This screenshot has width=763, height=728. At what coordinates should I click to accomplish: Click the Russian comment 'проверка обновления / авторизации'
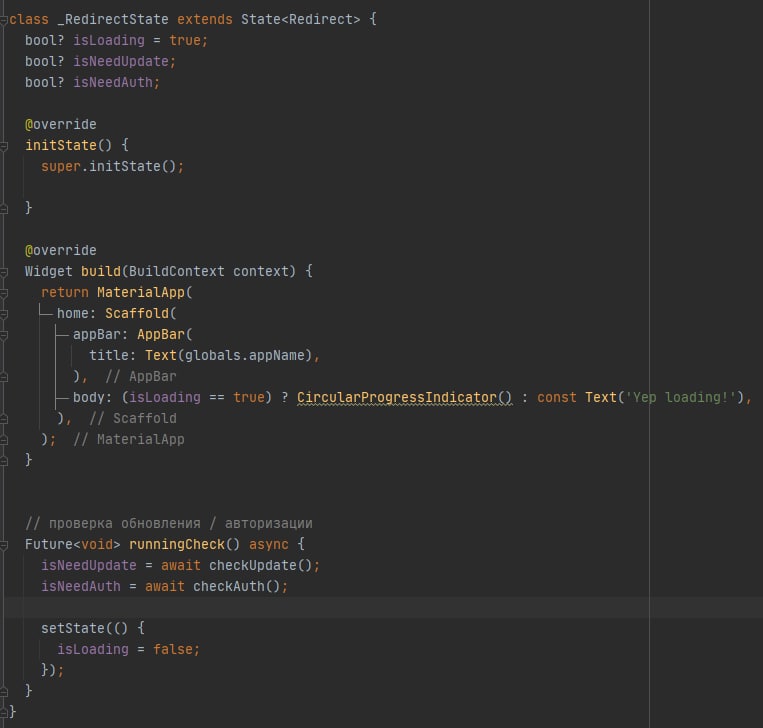click(181, 524)
